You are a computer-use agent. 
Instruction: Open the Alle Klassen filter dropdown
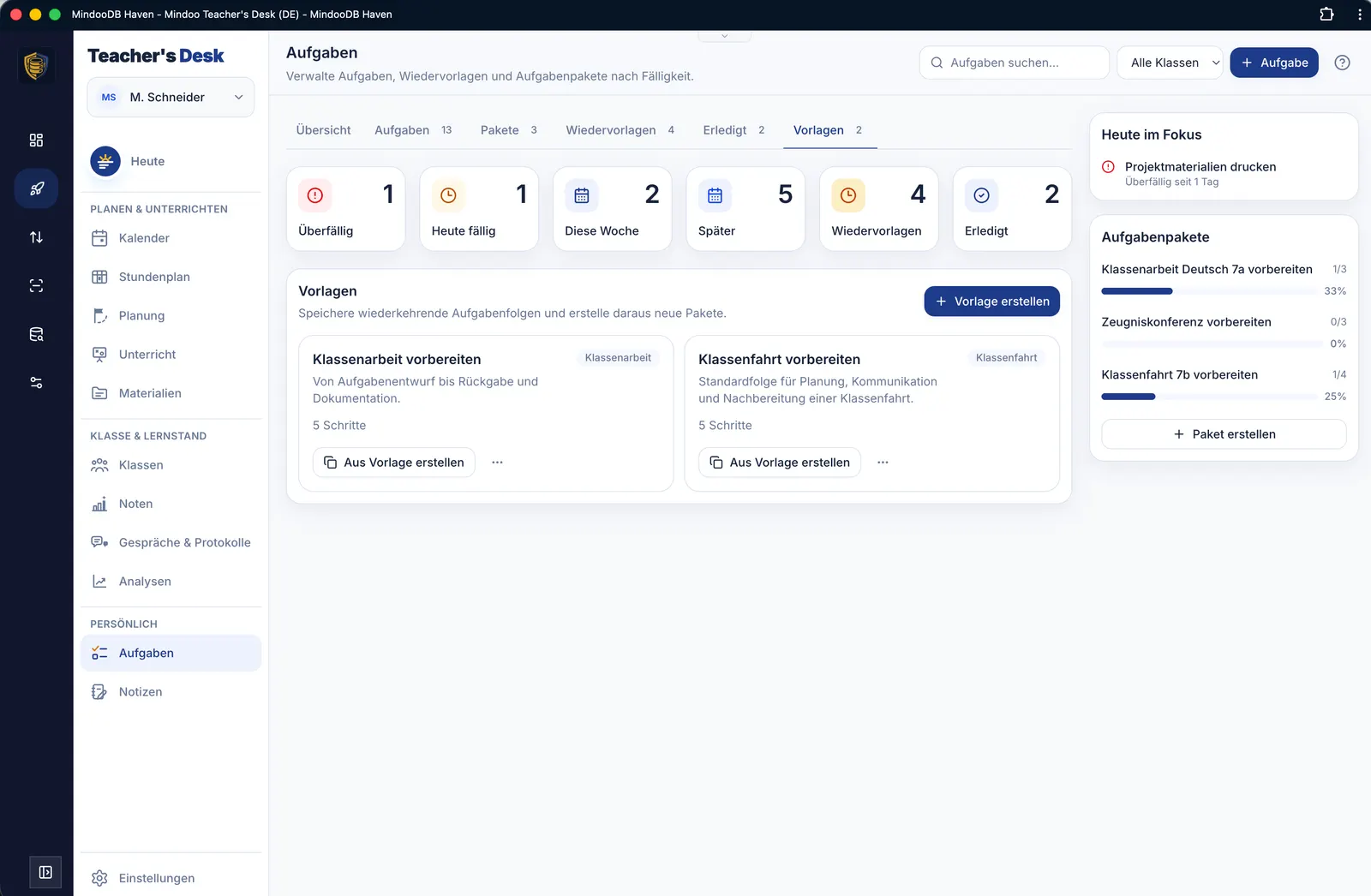click(1170, 63)
